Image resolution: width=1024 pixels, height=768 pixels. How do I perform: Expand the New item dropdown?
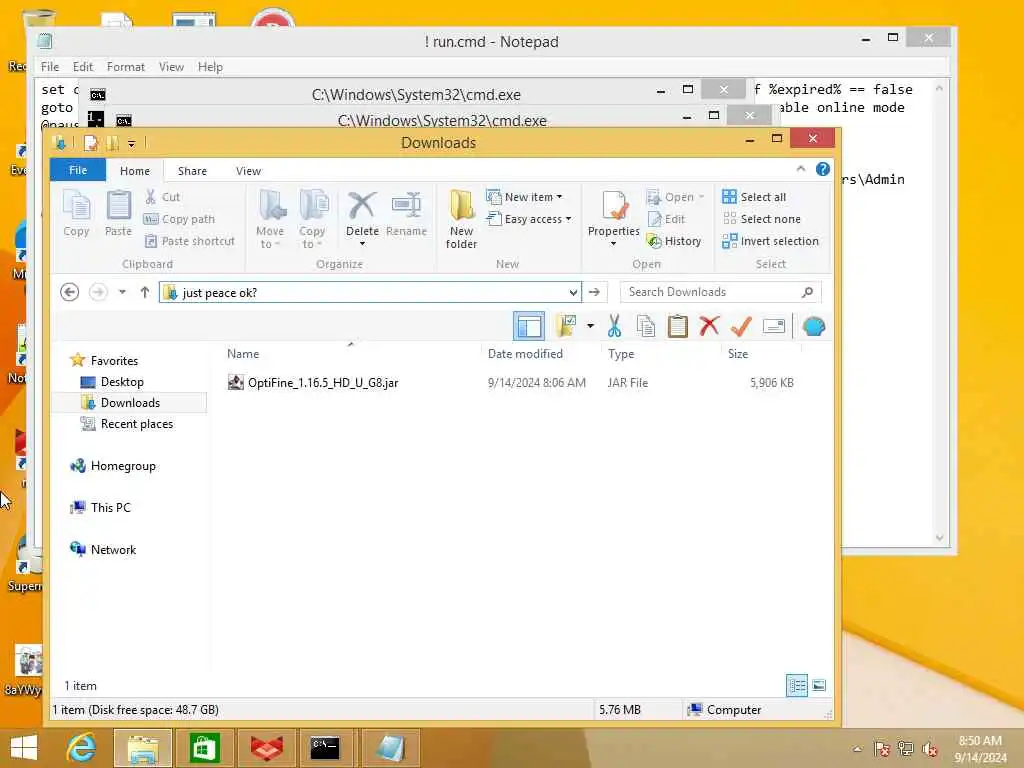[x=560, y=197]
